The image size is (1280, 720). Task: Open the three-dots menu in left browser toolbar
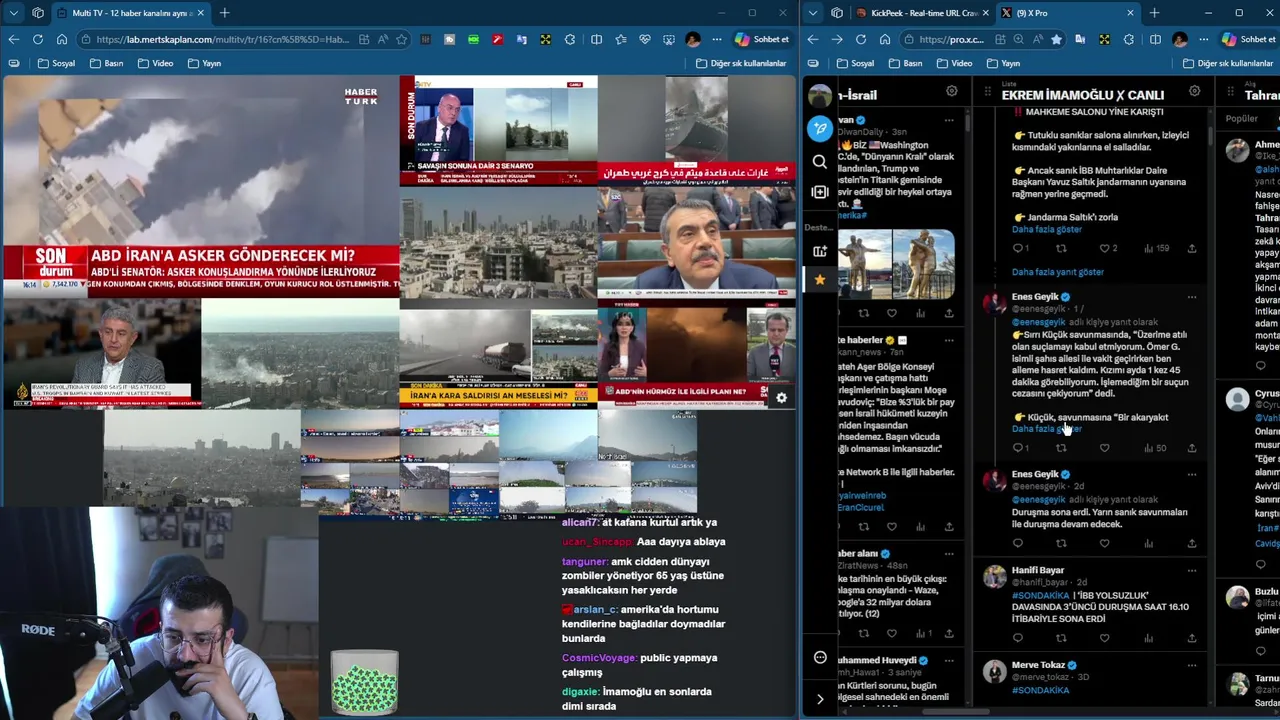(x=716, y=39)
